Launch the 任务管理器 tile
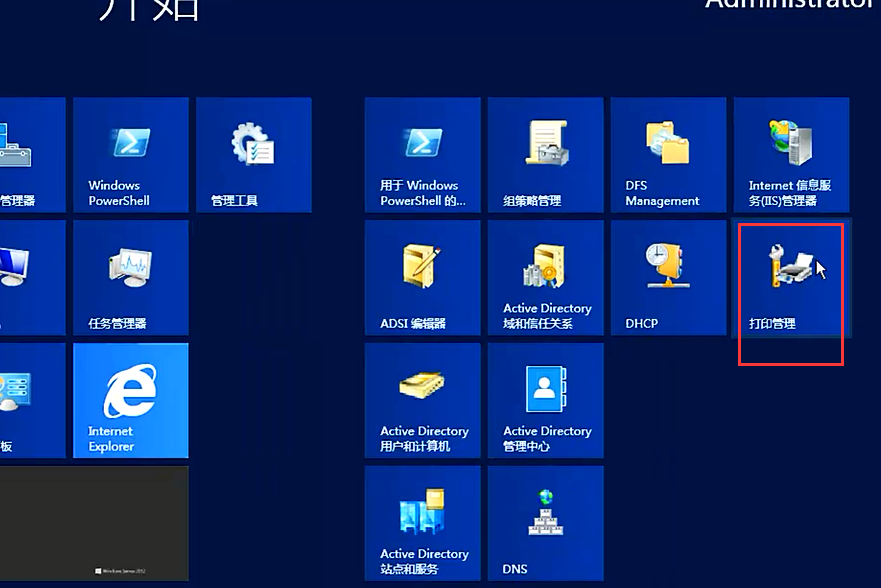The image size is (881, 588). point(131,278)
